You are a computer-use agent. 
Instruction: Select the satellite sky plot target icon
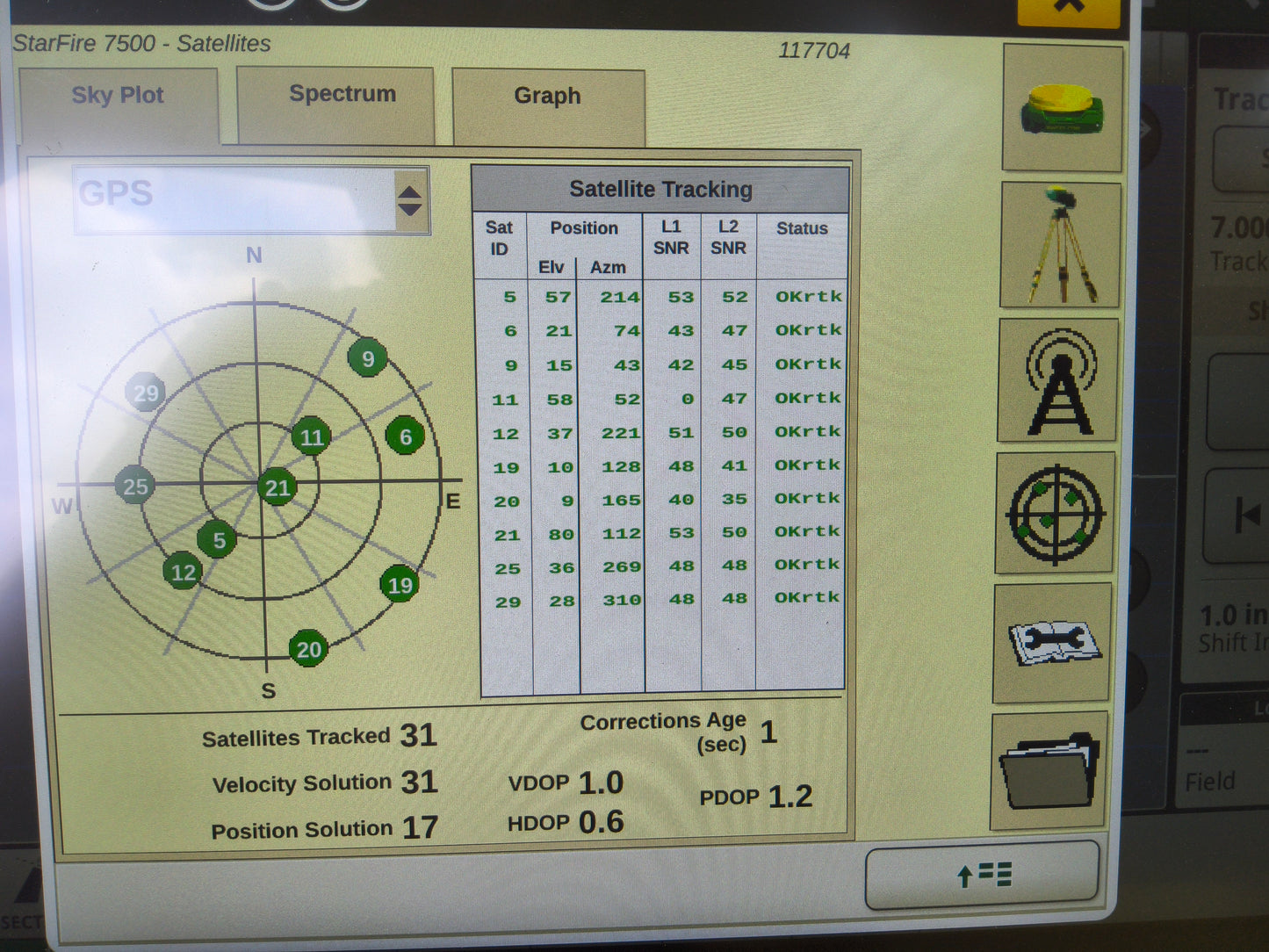(x=1056, y=513)
